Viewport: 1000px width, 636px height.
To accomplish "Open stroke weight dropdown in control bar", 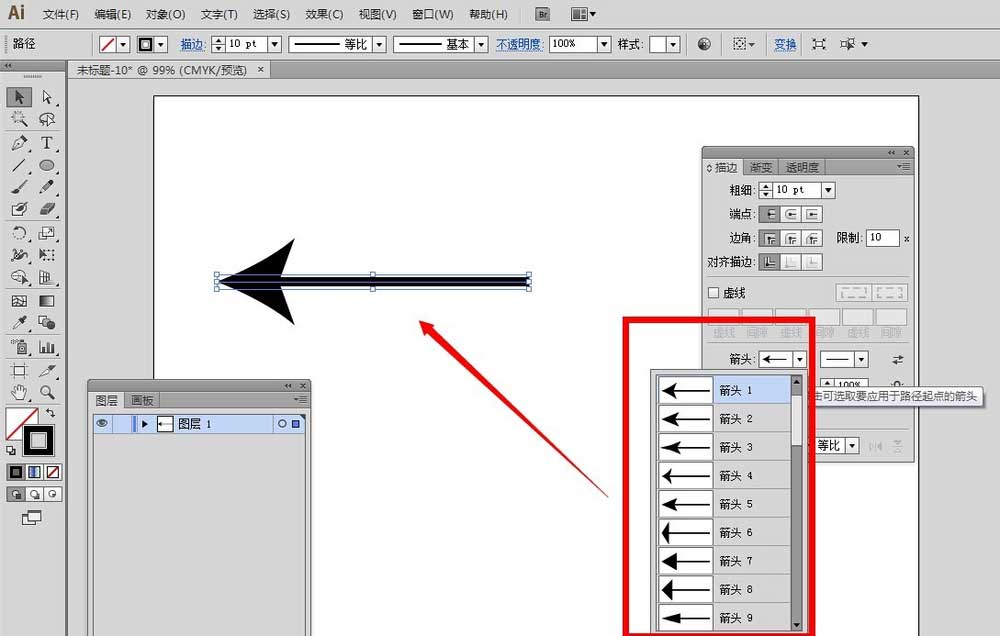I will [274, 44].
